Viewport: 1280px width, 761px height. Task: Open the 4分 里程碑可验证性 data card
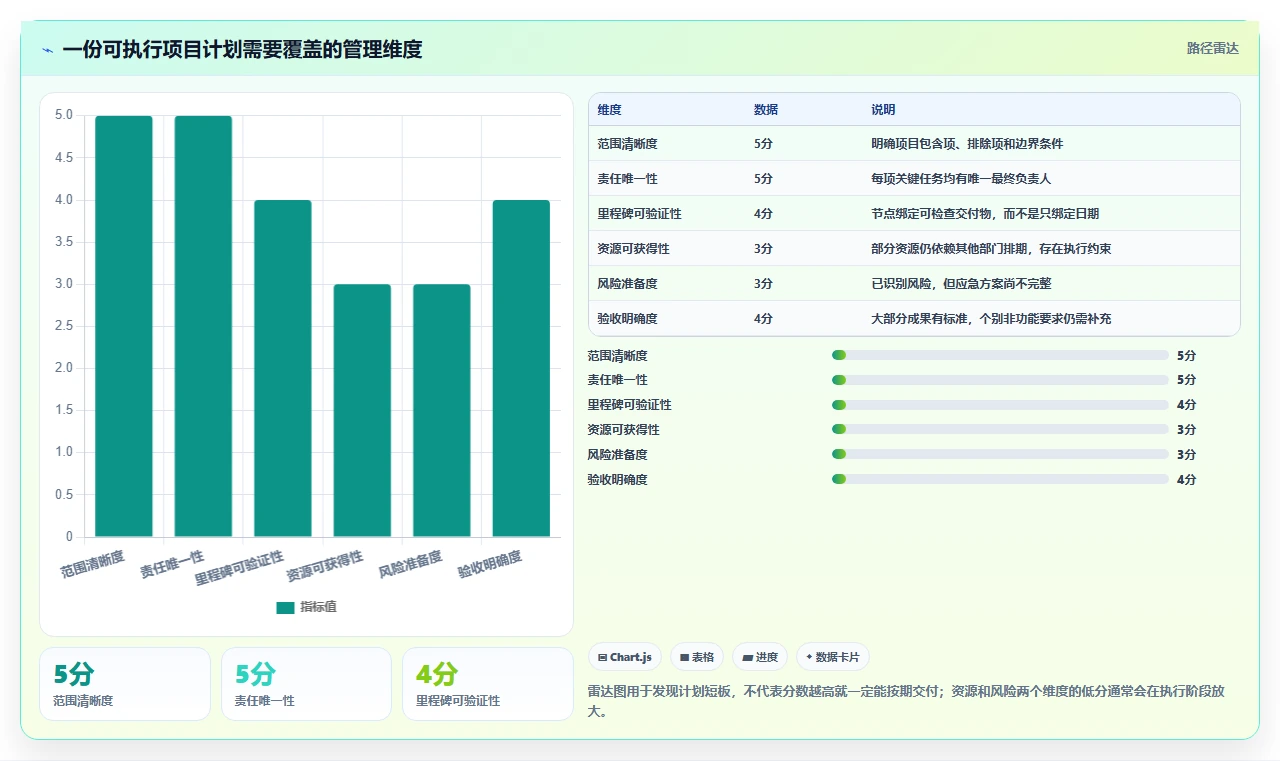(488, 684)
